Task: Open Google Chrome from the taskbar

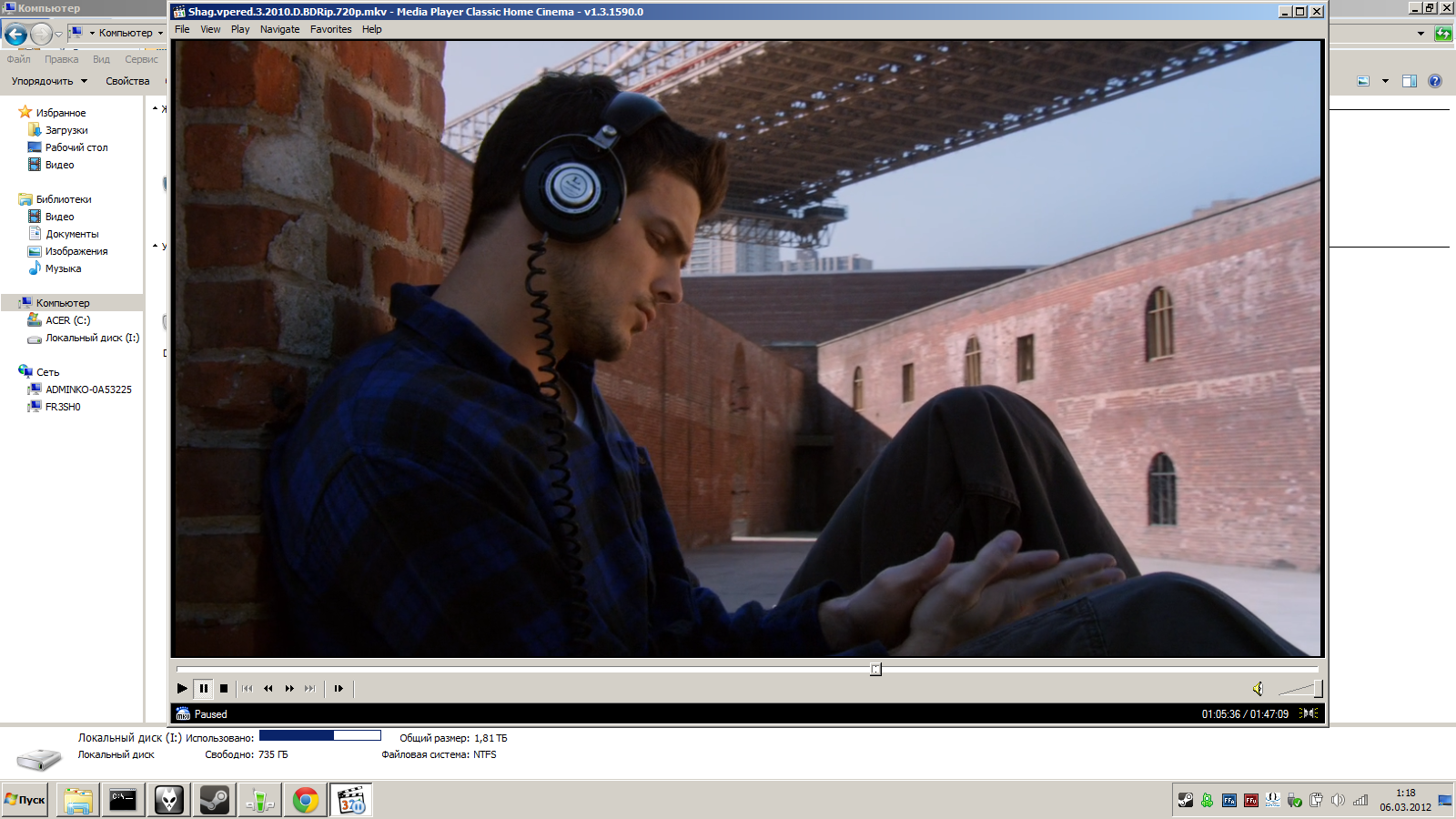Action: point(306,800)
